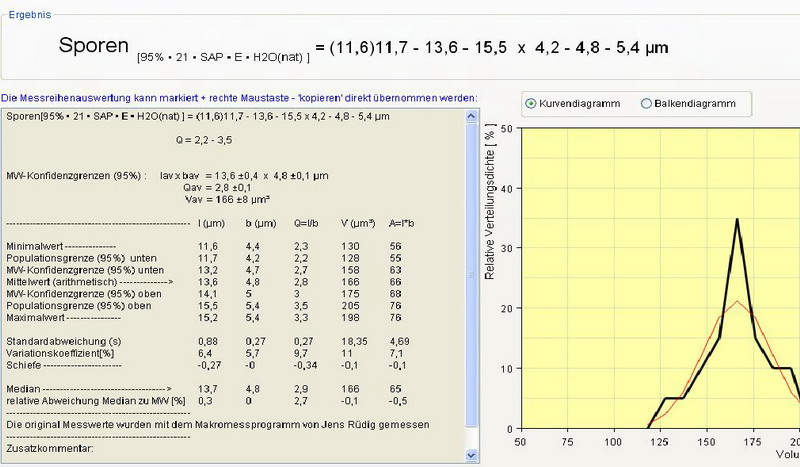Select the Kurvendiagramm radio button
The width and height of the screenshot is (800, 467).
[531, 103]
